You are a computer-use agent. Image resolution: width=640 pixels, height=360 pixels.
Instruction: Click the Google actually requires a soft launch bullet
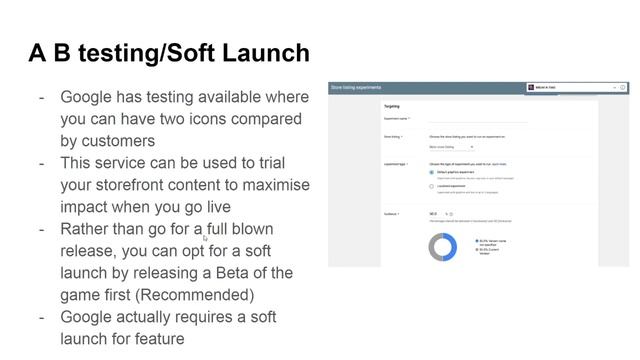pos(168,328)
